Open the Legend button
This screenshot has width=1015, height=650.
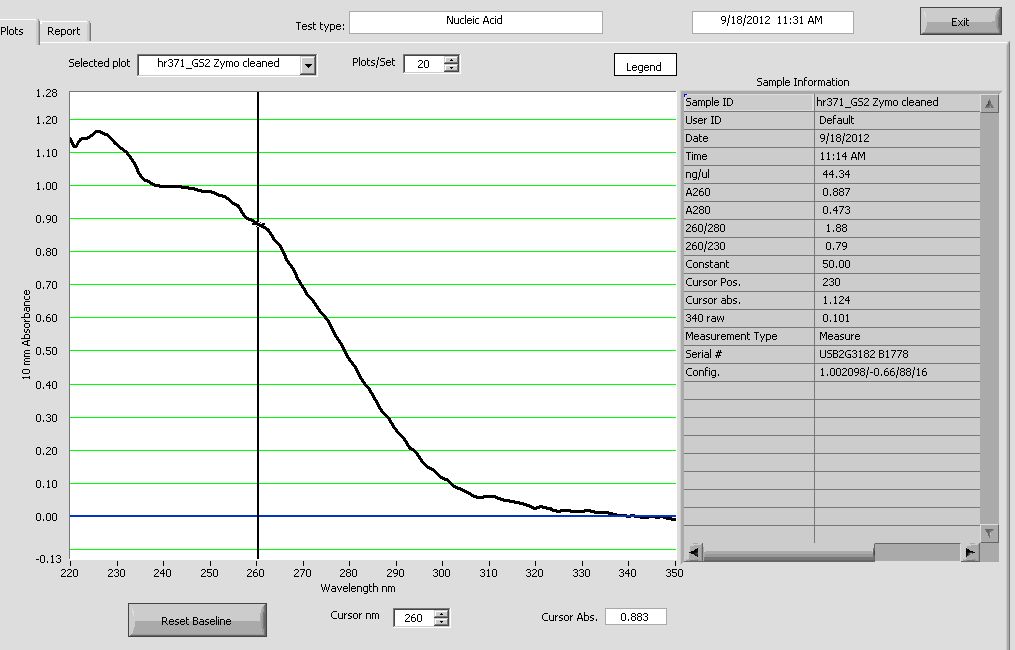coord(645,65)
